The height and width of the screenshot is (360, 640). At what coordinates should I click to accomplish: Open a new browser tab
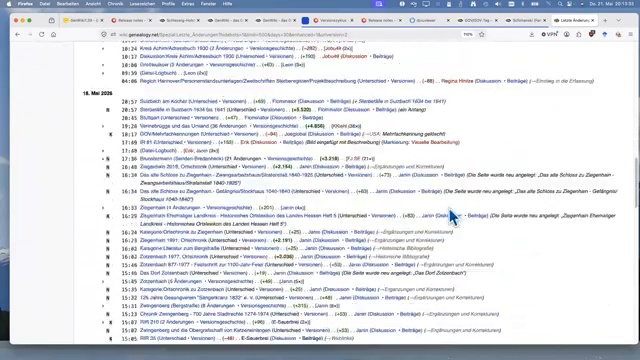[x=605, y=20]
